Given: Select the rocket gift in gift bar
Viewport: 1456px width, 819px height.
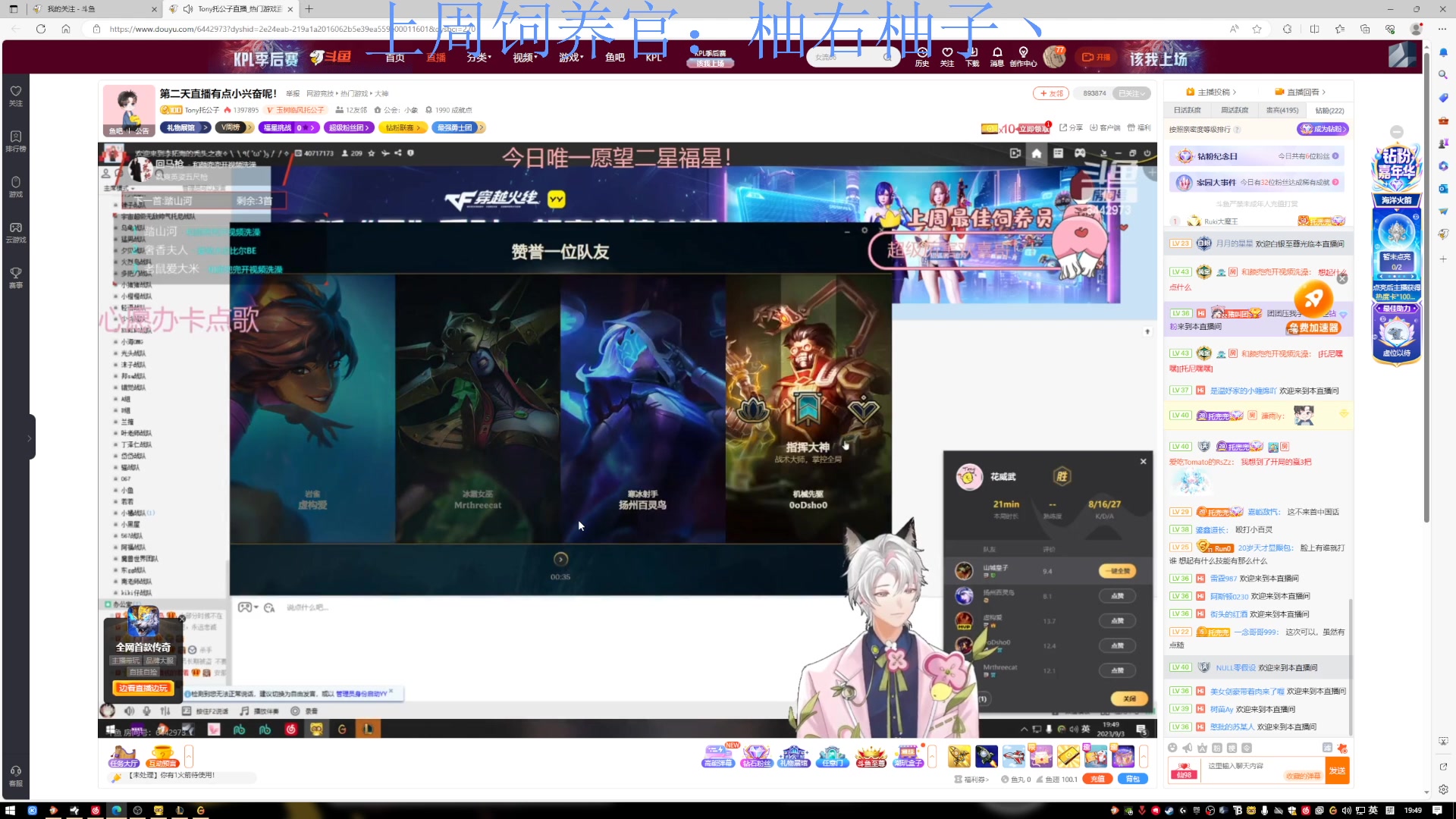Looking at the screenshot, I should click(x=986, y=756).
